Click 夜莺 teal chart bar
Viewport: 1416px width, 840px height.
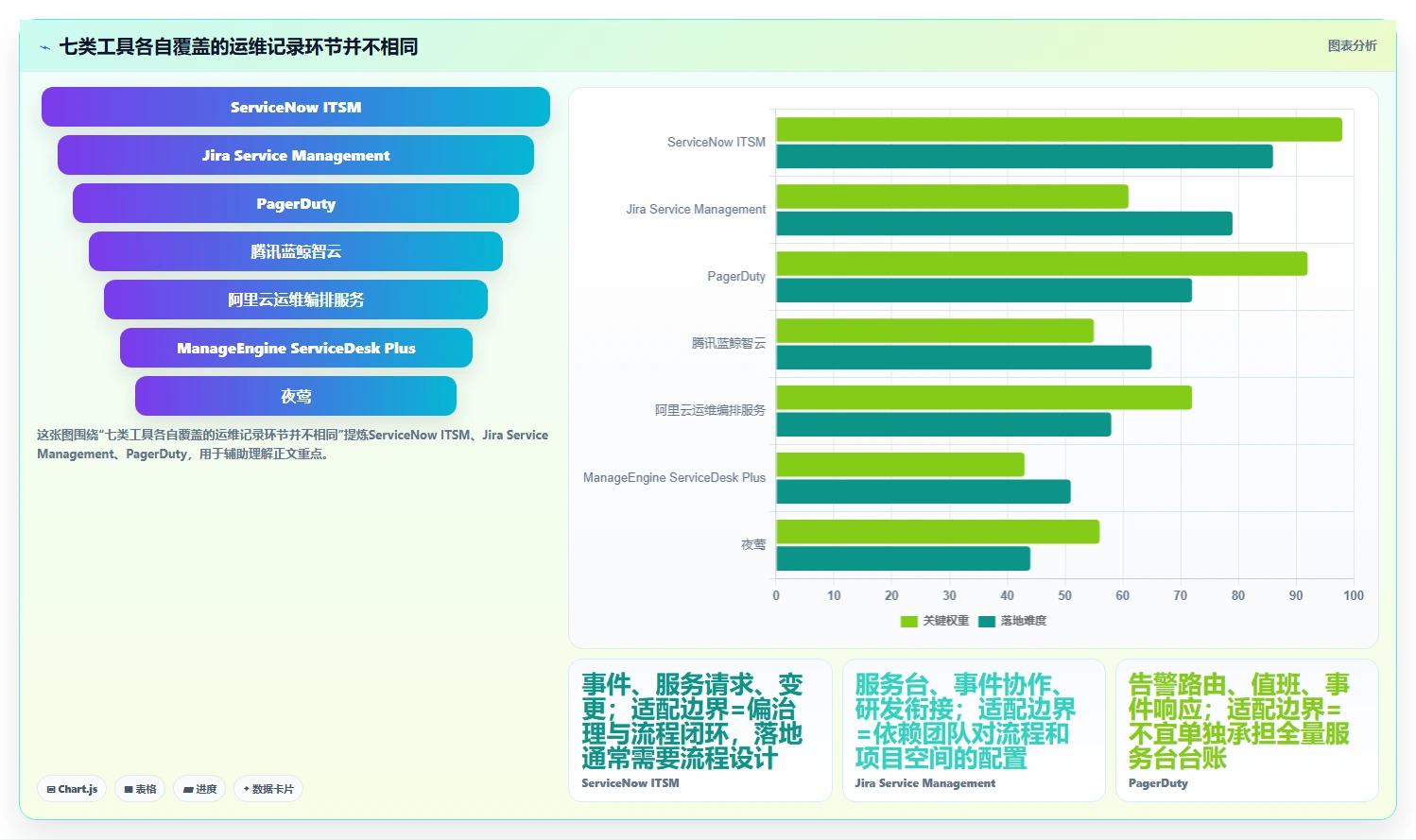903,559
